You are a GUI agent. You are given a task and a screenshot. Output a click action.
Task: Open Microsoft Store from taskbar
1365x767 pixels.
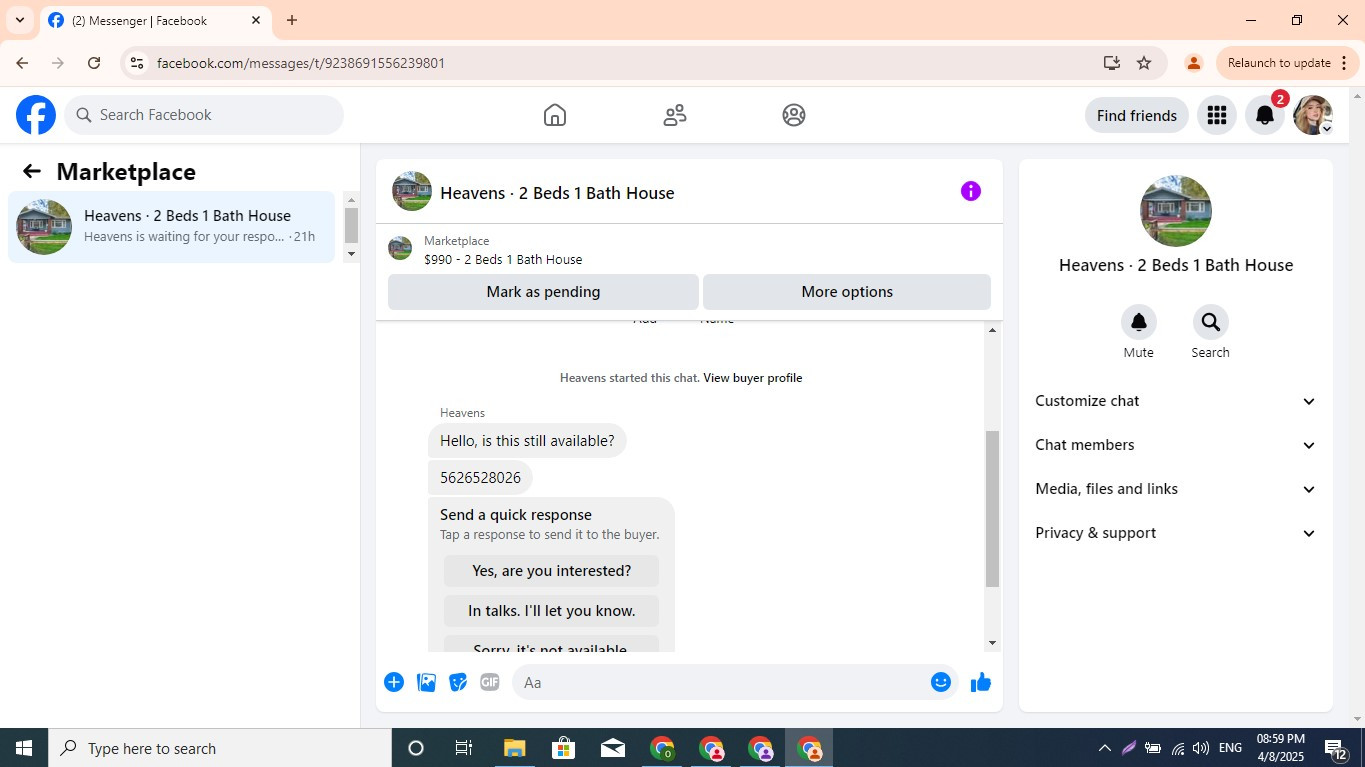click(563, 748)
